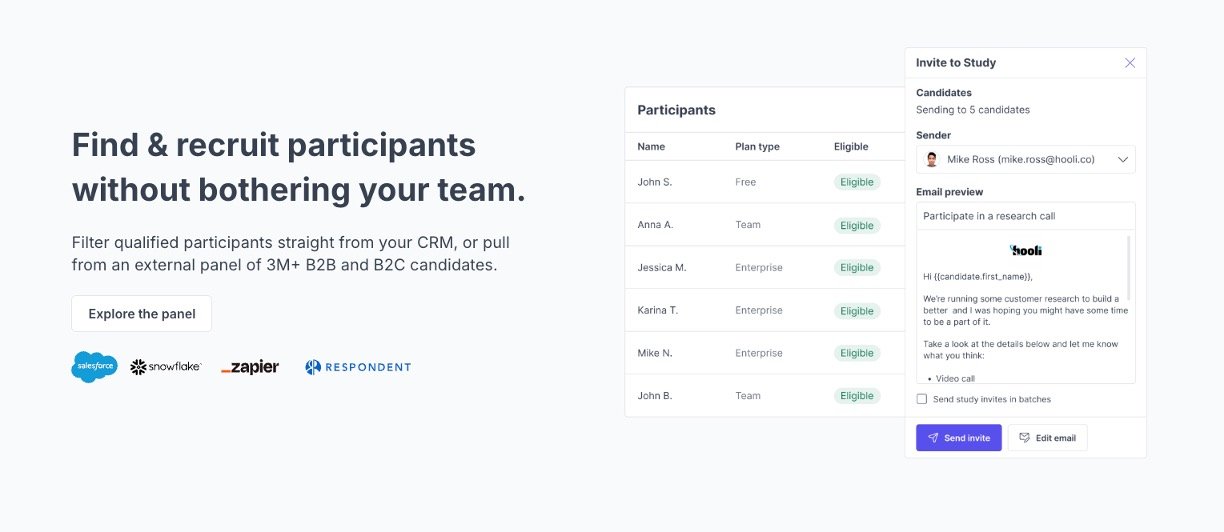Click the email subject line field
The image size is (1224, 532).
tap(1026, 216)
